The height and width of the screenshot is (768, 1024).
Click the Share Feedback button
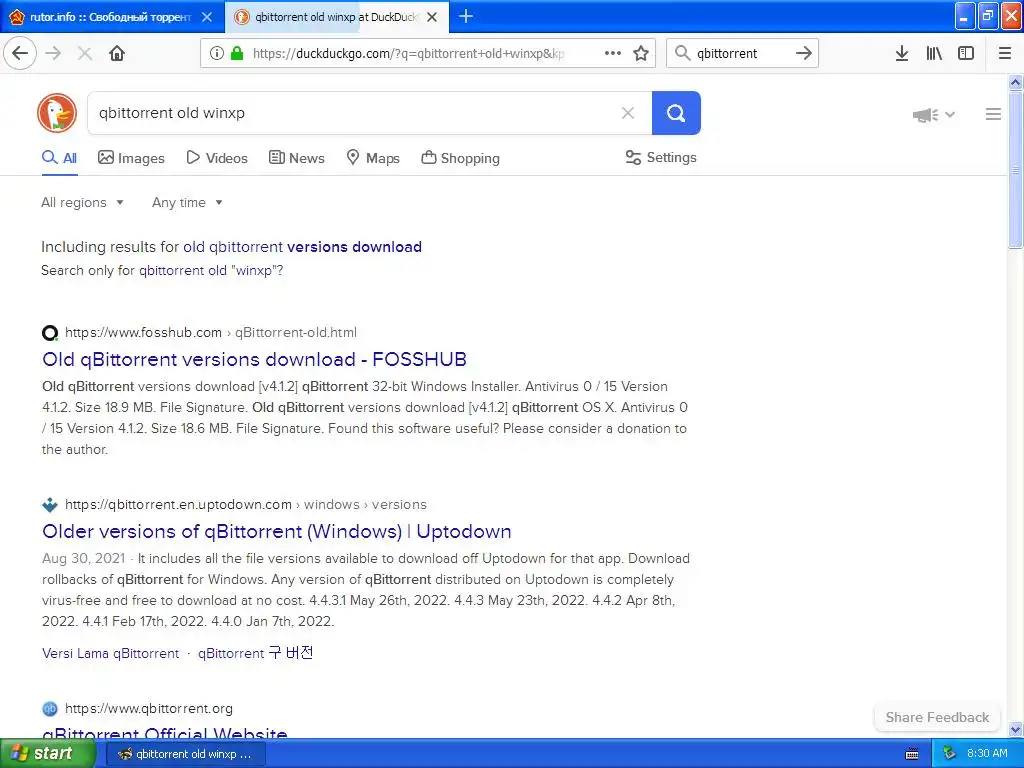click(937, 717)
